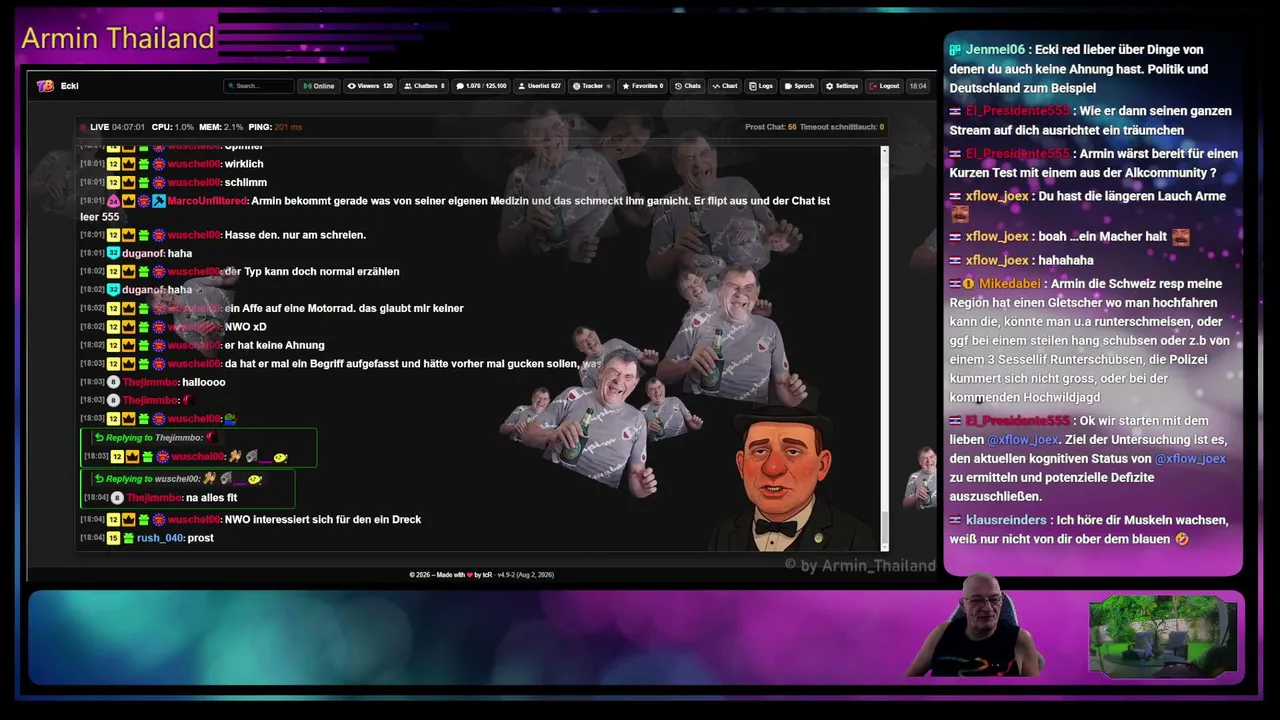Click the crown badge in the "wirklich" row
Viewport: 1280px width, 720px height.
click(x=129, y=164)
